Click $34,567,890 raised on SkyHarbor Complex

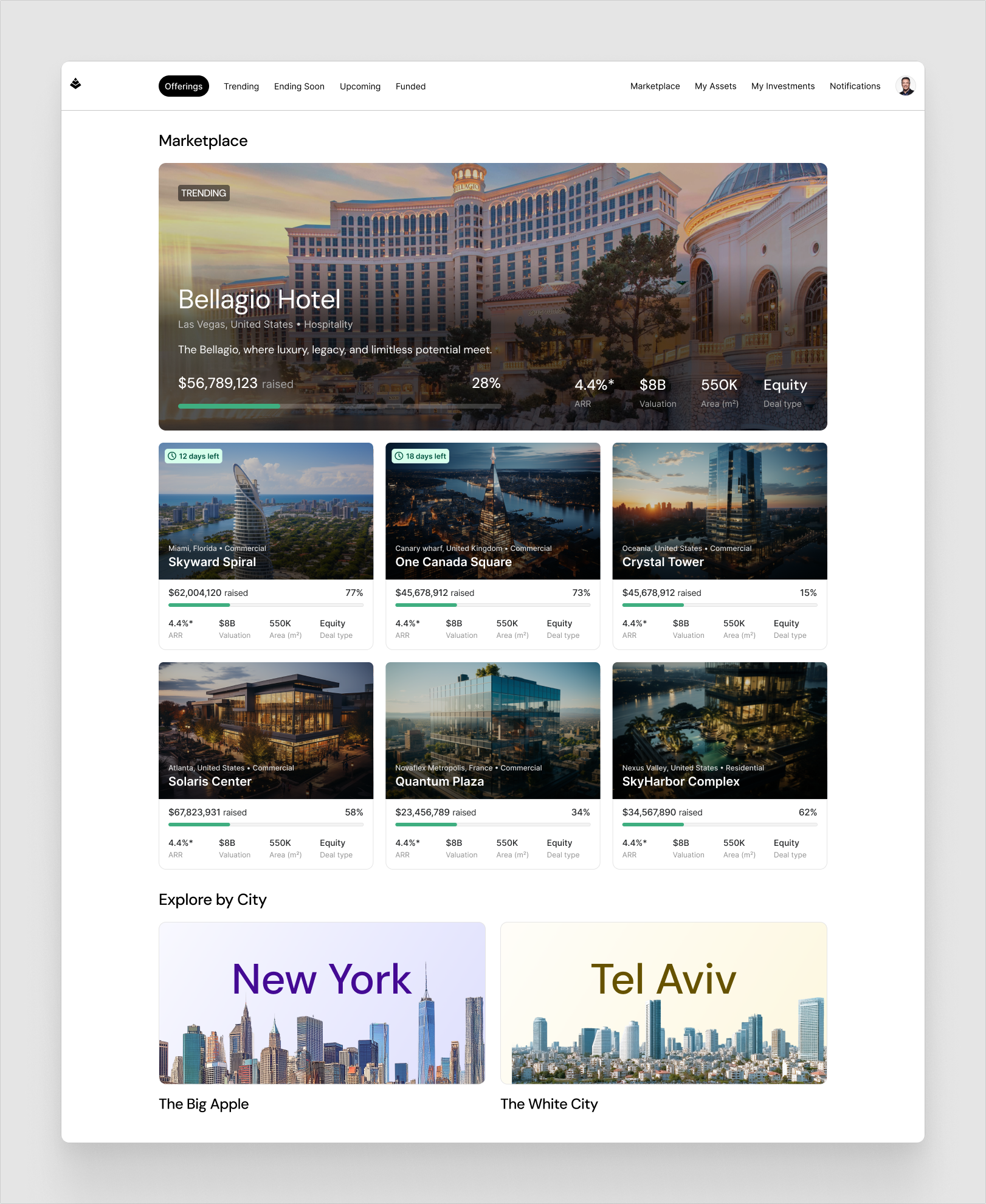tap(663, 812)
